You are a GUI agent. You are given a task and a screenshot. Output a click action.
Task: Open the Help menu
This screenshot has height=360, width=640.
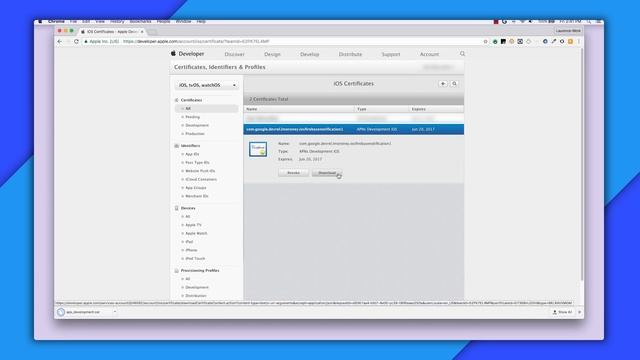coord(201,21)
